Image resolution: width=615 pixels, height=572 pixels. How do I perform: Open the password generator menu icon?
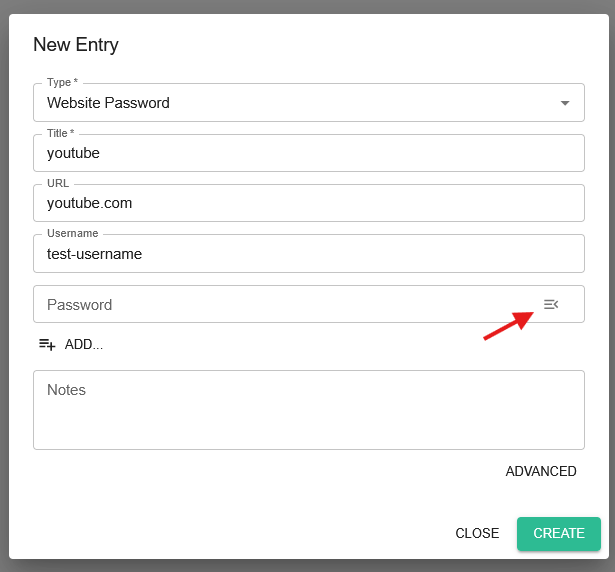pyautogui.click(x=551, y=304)
